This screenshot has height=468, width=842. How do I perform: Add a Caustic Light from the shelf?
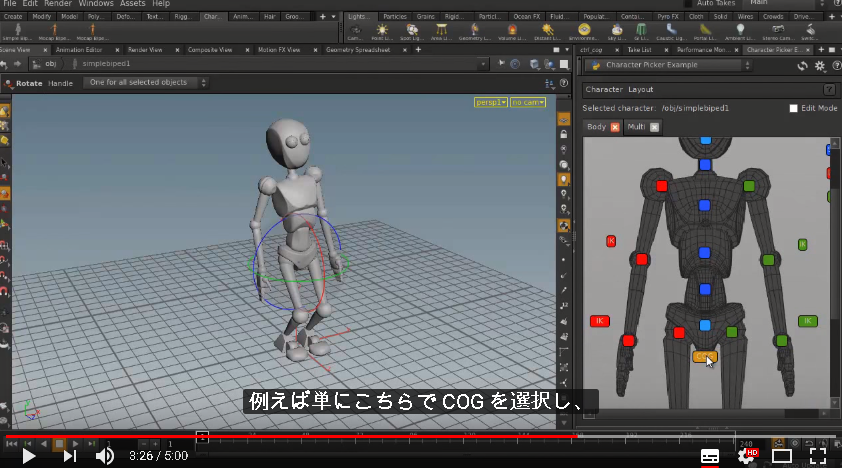tap(671, 32)
